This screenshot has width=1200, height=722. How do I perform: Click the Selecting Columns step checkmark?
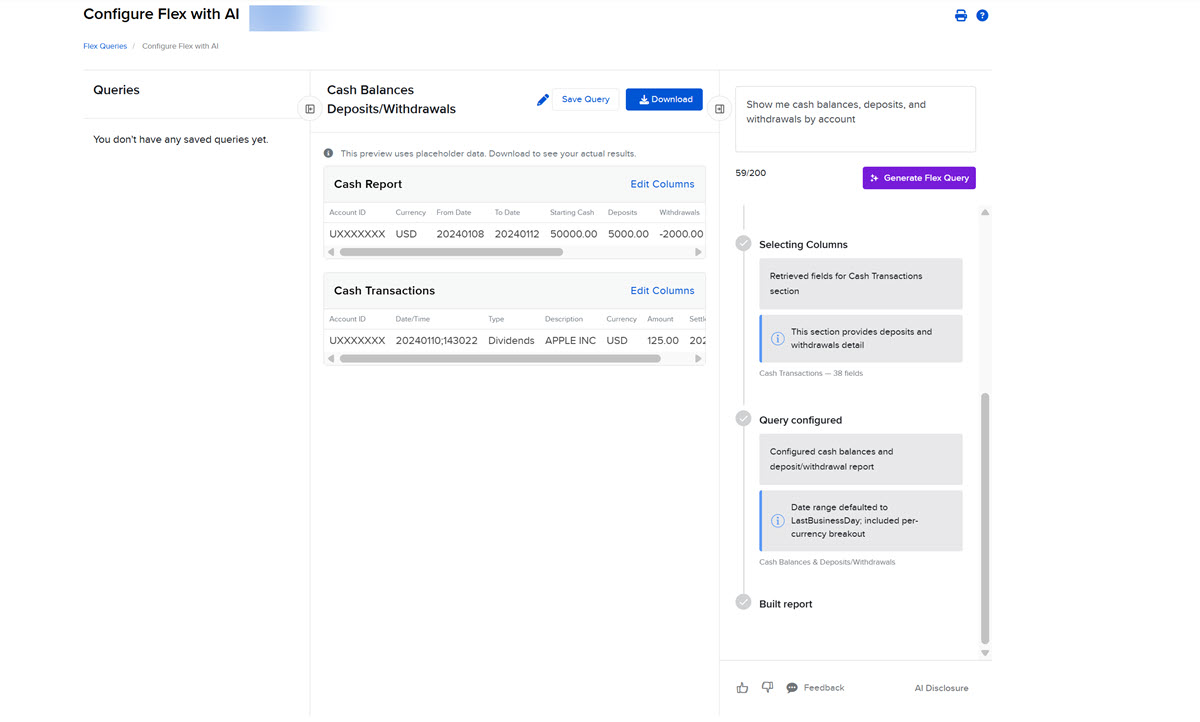pyautogui.click(x=743, y=243)
